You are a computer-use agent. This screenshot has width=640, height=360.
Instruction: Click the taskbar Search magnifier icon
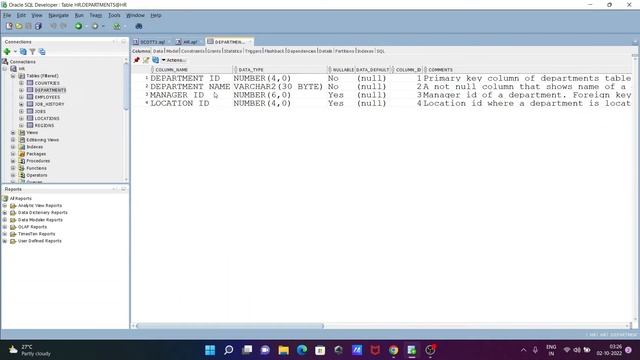click(x=229, y=350)
